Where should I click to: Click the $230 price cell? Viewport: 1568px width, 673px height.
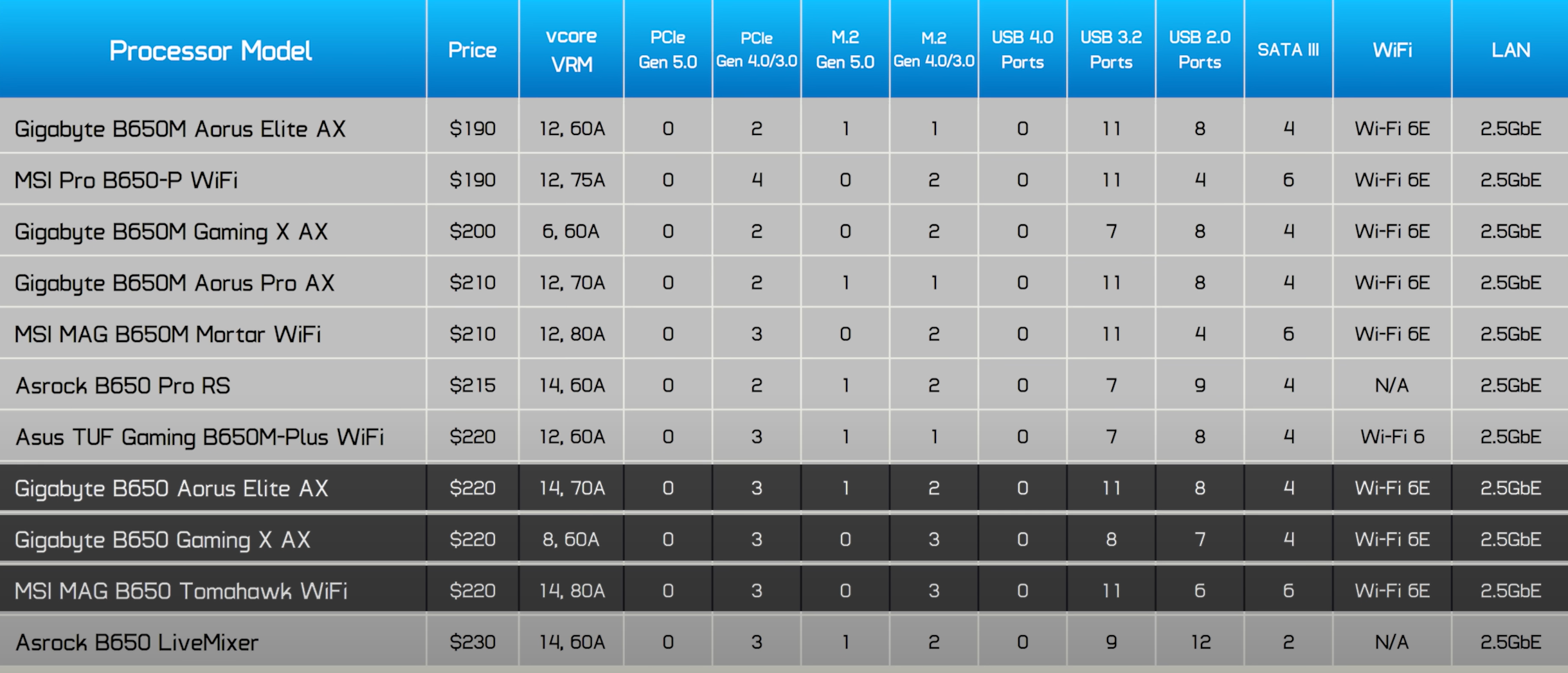tap(472, 642)
